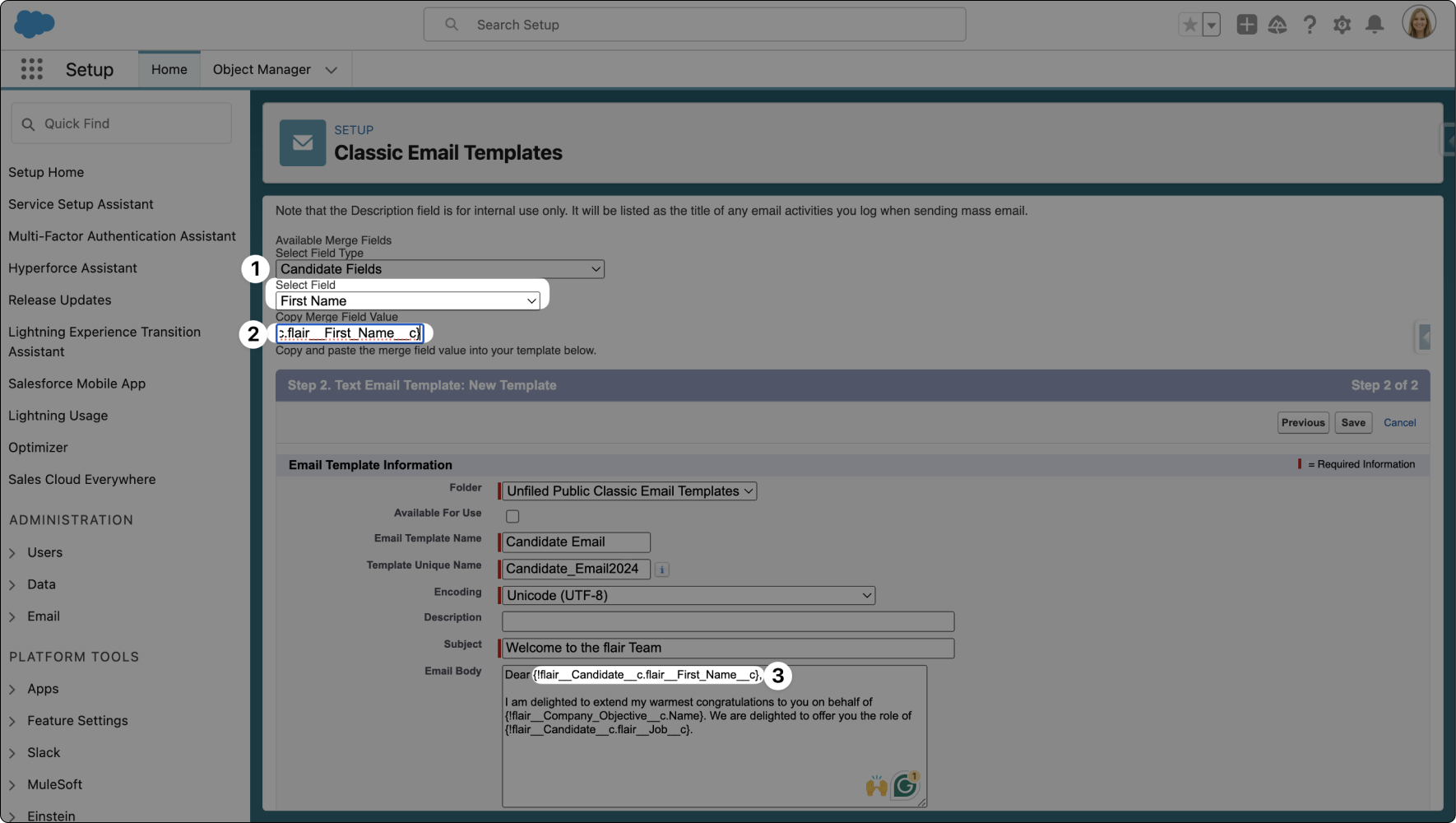Switch to the Home tab
The image size is (1456, 823).
tap(169, 70)
